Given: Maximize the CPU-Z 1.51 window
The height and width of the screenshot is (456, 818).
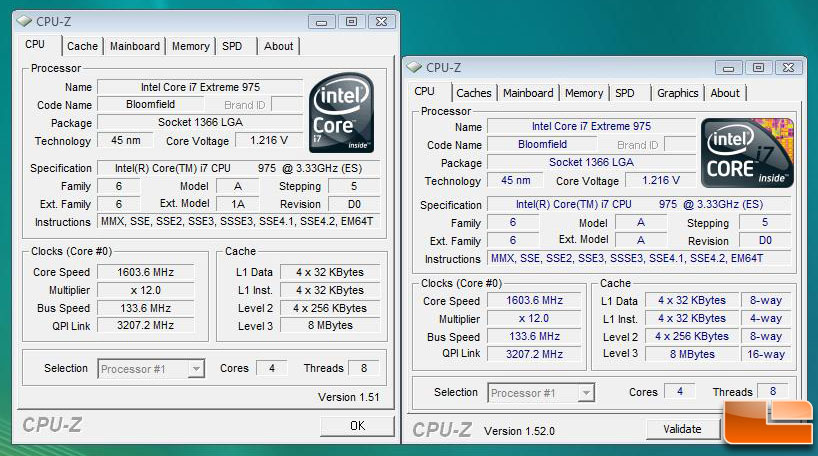Looking at the screenshot, I should tap(352, 22).
